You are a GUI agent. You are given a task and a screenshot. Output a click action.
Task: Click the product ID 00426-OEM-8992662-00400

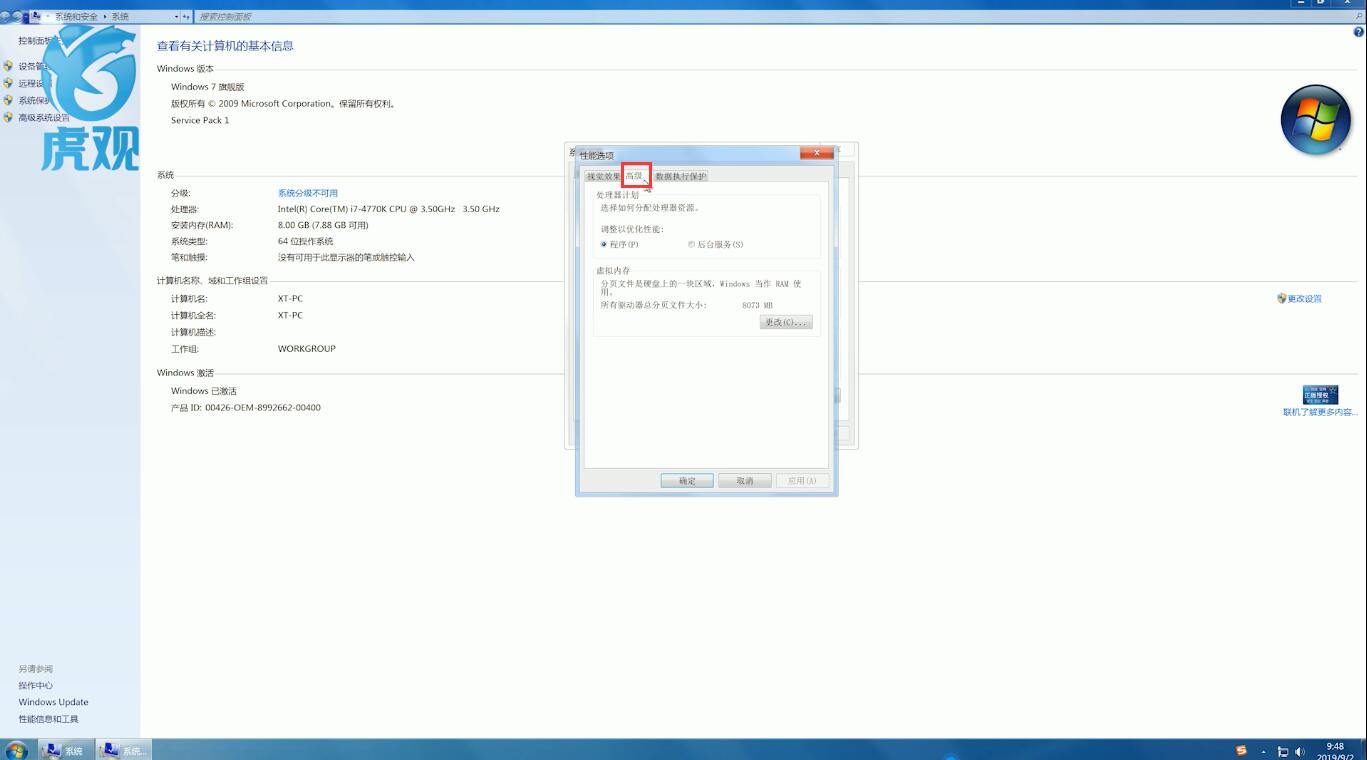(263, 407)
